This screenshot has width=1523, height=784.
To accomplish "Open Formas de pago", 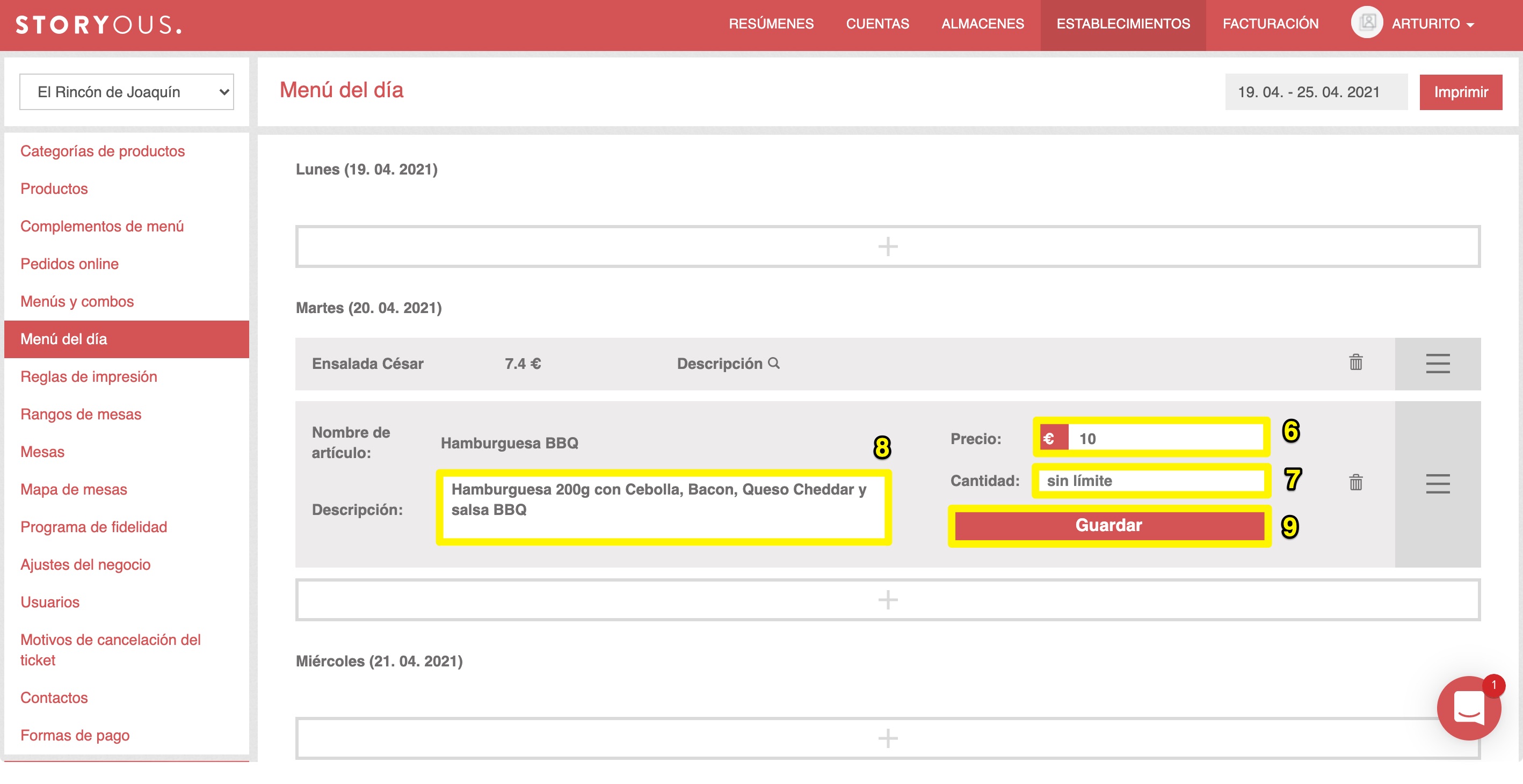I will (x=75, y=735).
